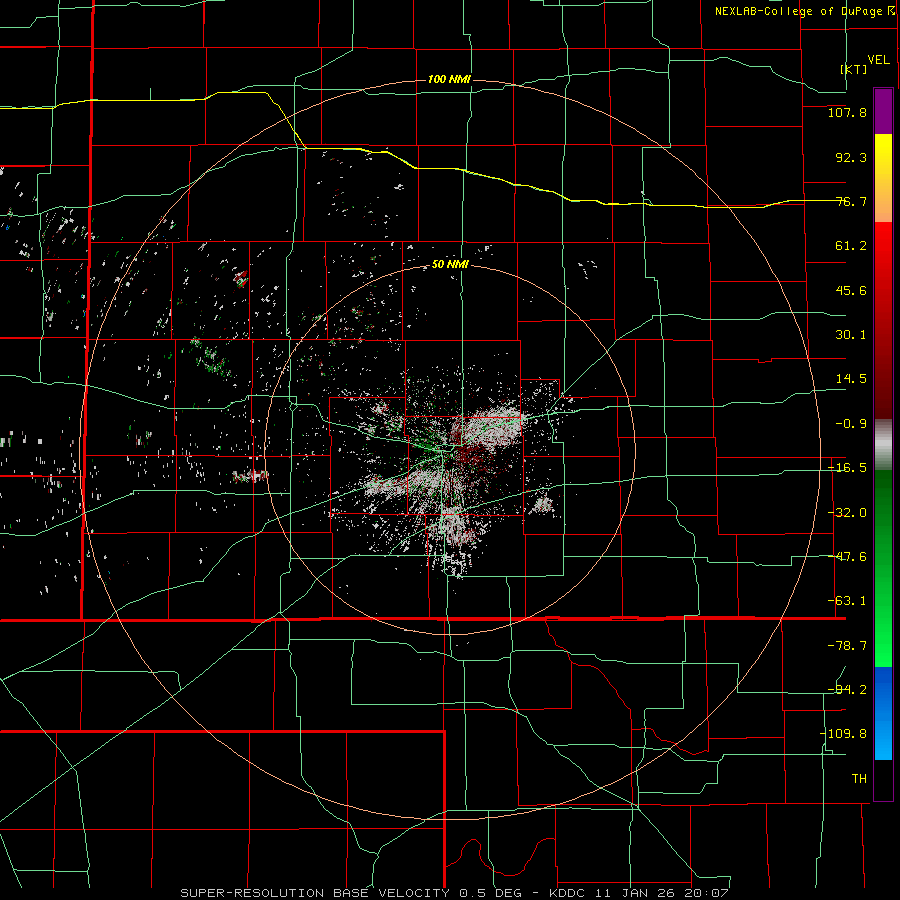Click the 100 NMI range ring label
This screenshot has width=900, height=900.
pyautogui.click(x=449, y=79)
